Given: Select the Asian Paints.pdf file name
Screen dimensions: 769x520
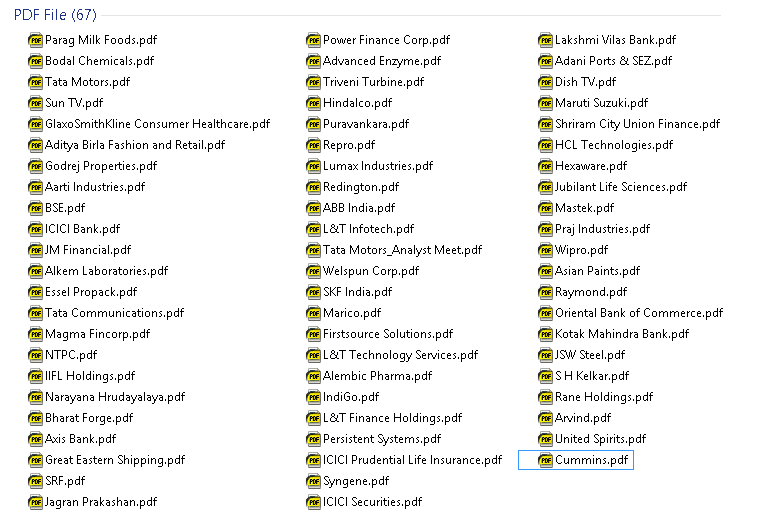Looking at the screenshot, I should (597, 271).
